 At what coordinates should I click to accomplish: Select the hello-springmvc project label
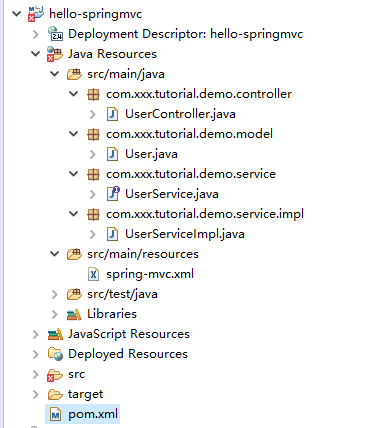(95, 14)
